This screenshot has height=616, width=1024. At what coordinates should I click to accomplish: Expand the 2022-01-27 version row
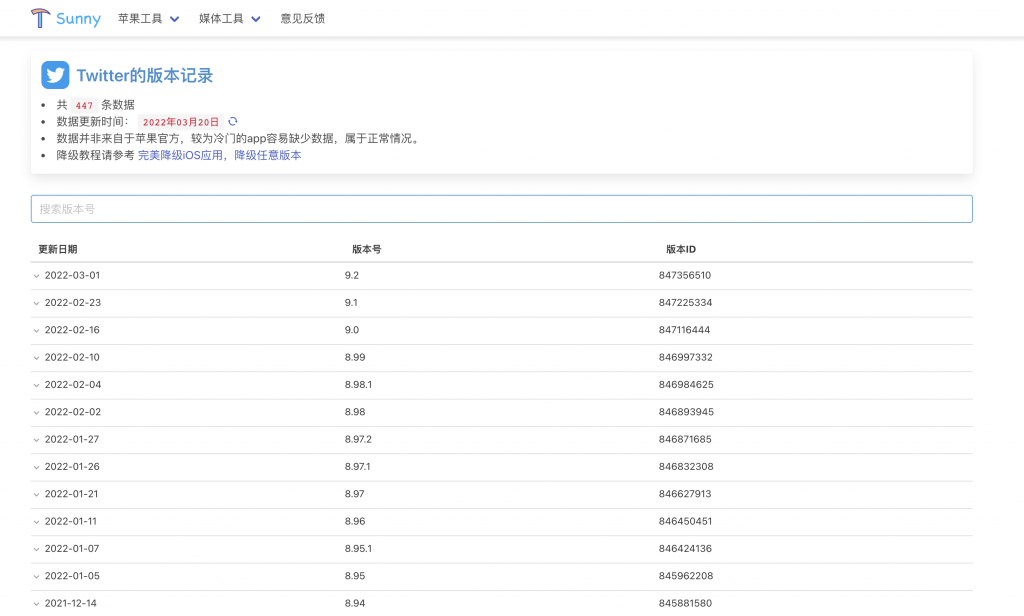(x=37, y=441)
